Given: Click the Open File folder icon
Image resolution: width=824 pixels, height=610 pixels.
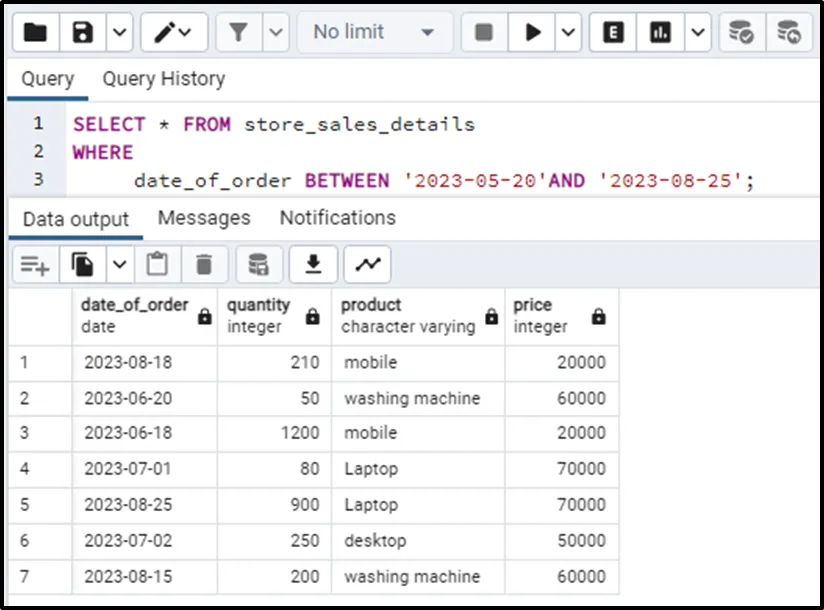Looking at the screenshot, I should [x=36, y=33].
